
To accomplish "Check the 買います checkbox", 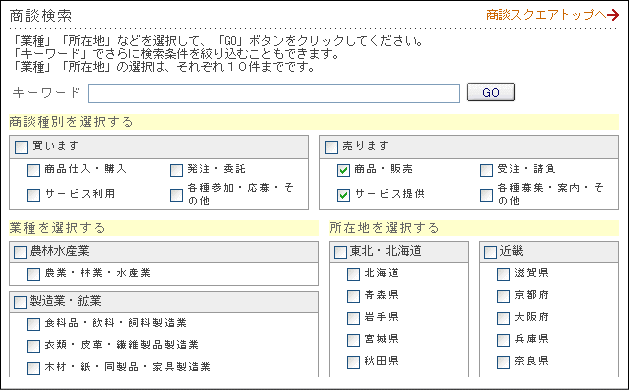I will tap(21, 147).
